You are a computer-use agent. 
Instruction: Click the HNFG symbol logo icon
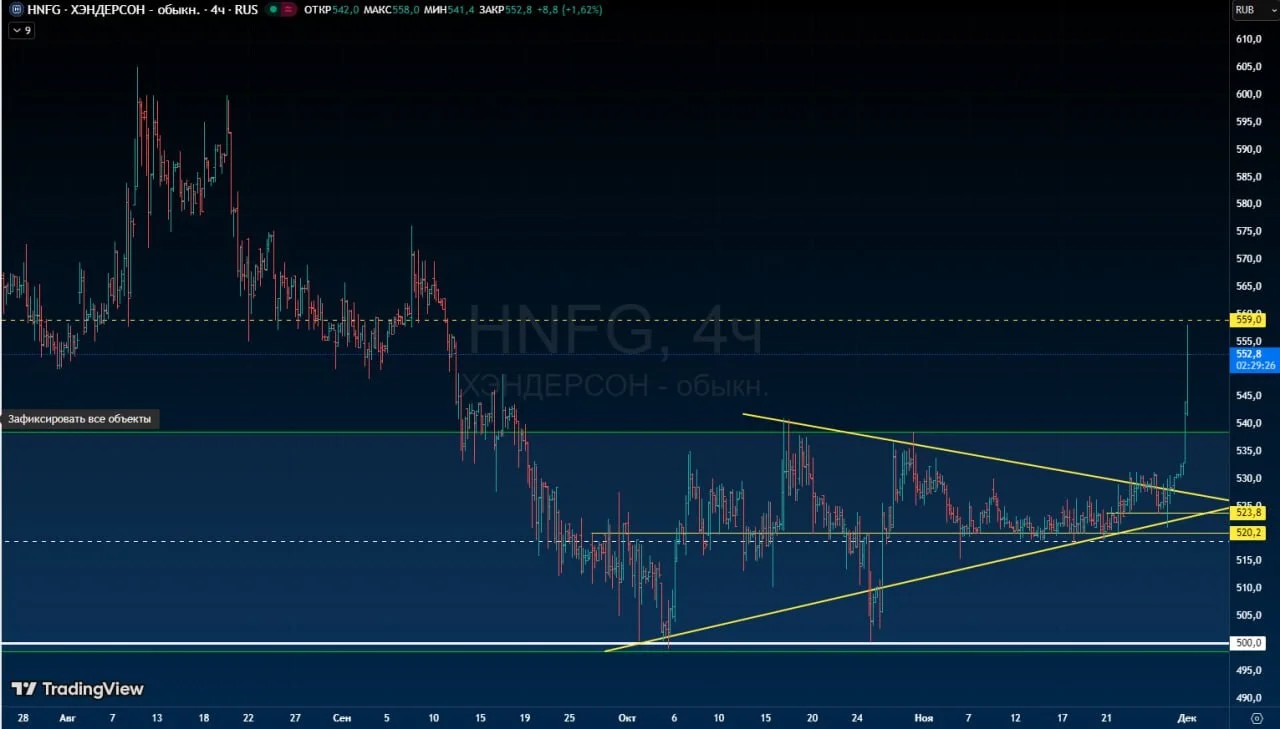16,10
